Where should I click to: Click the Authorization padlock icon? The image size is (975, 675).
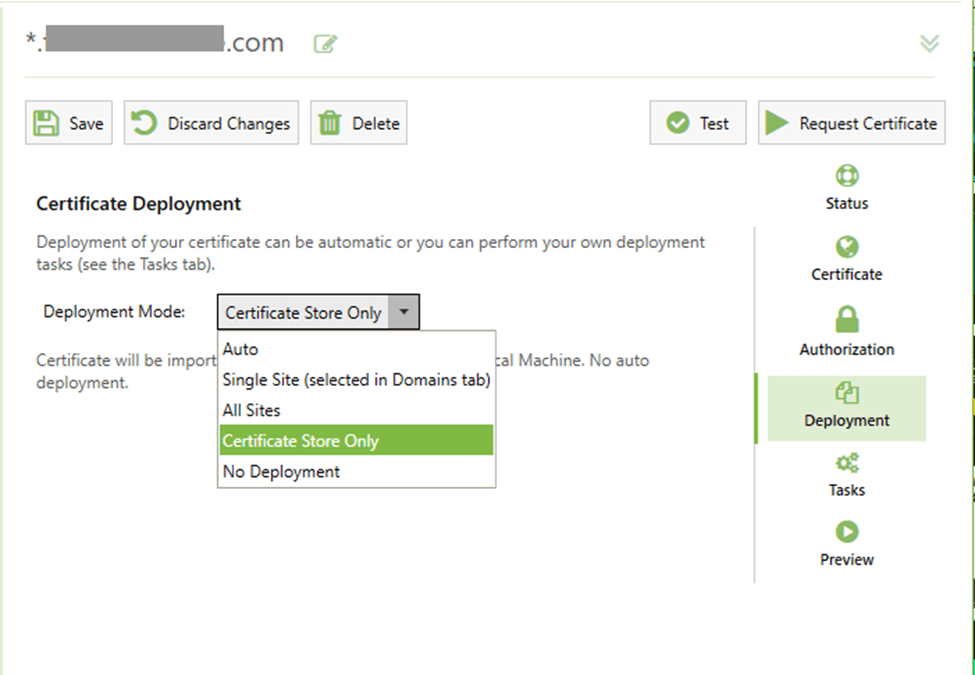point(847,319)
